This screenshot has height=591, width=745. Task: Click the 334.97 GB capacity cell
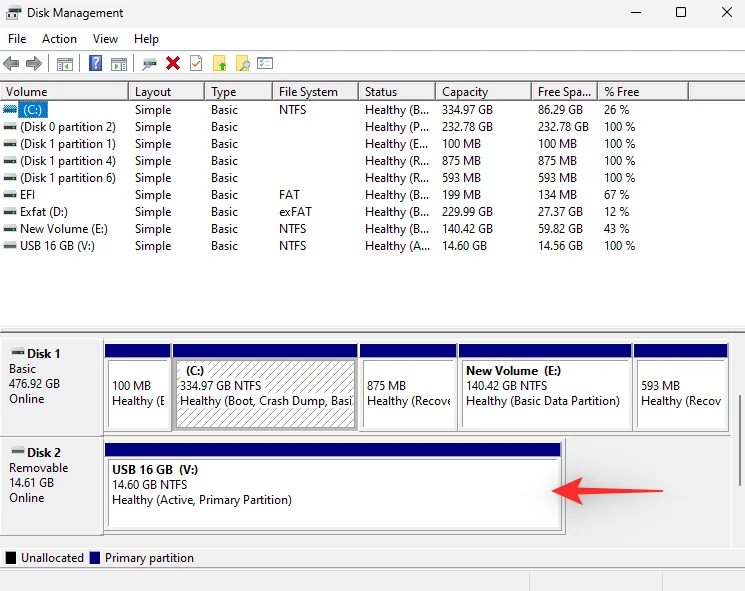[467, 110]
